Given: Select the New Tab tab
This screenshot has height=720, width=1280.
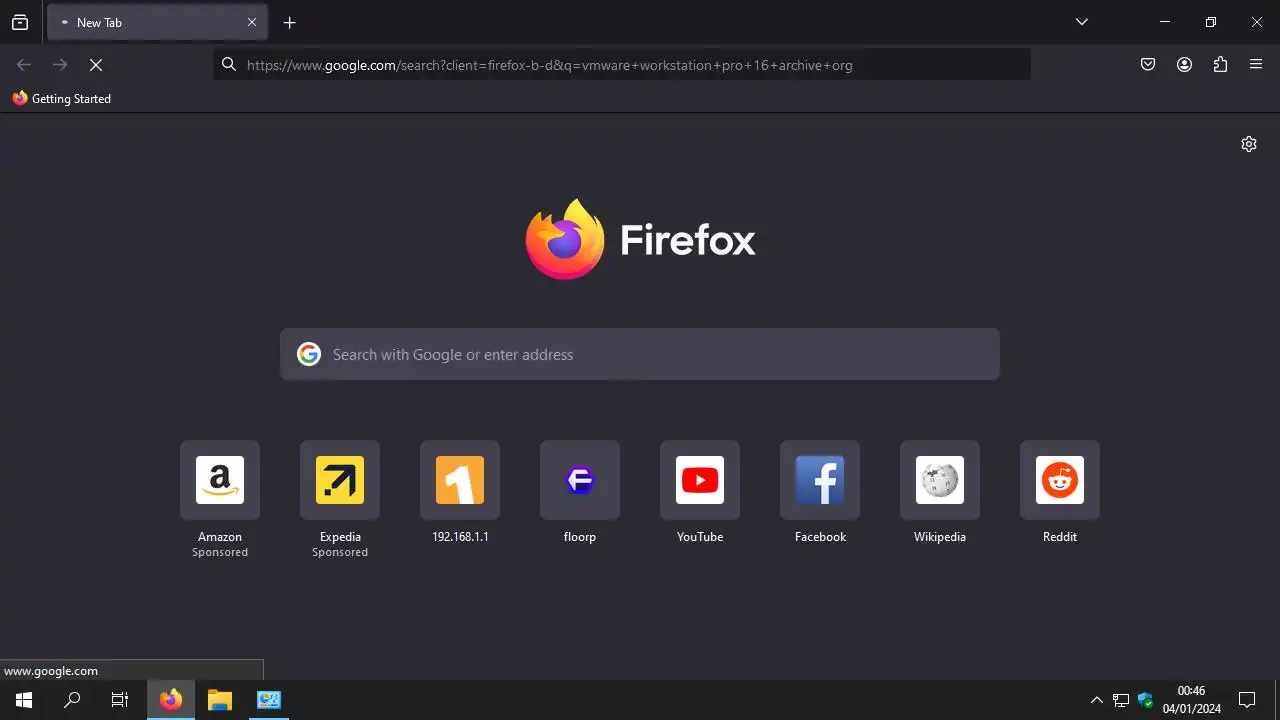Looking at the screenshot, I should pos(157,22).
